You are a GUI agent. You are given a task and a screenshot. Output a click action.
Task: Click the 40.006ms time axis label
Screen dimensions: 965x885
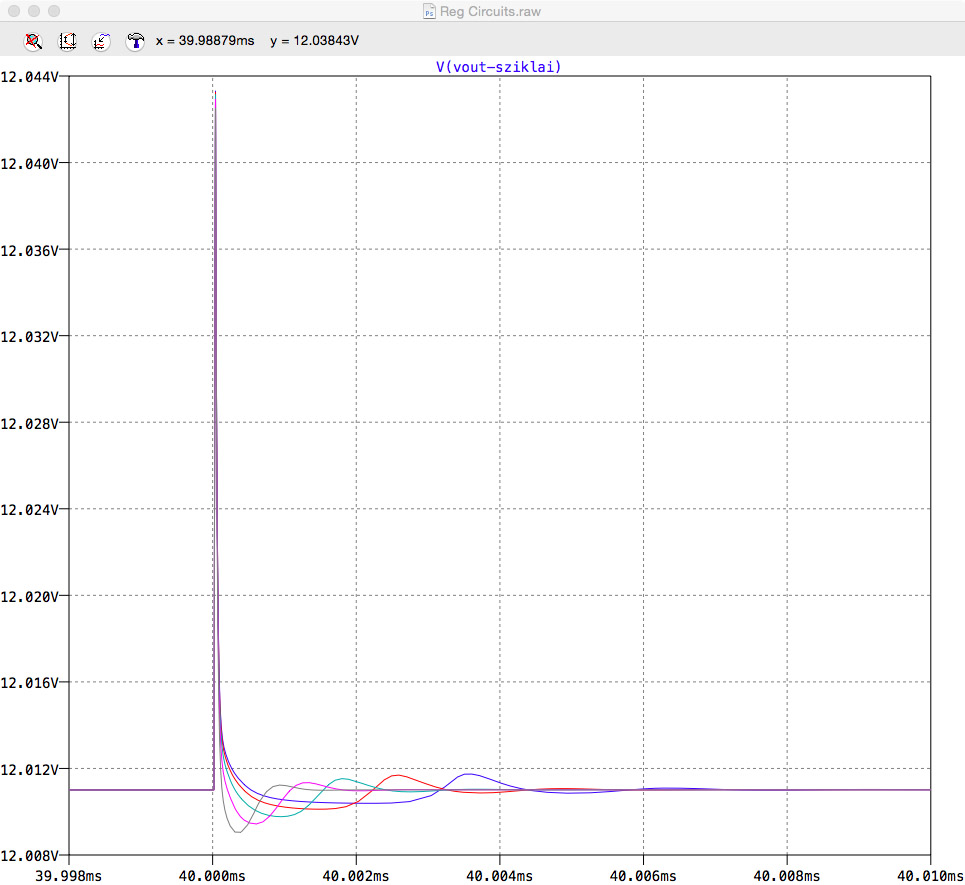pos(643,876)
